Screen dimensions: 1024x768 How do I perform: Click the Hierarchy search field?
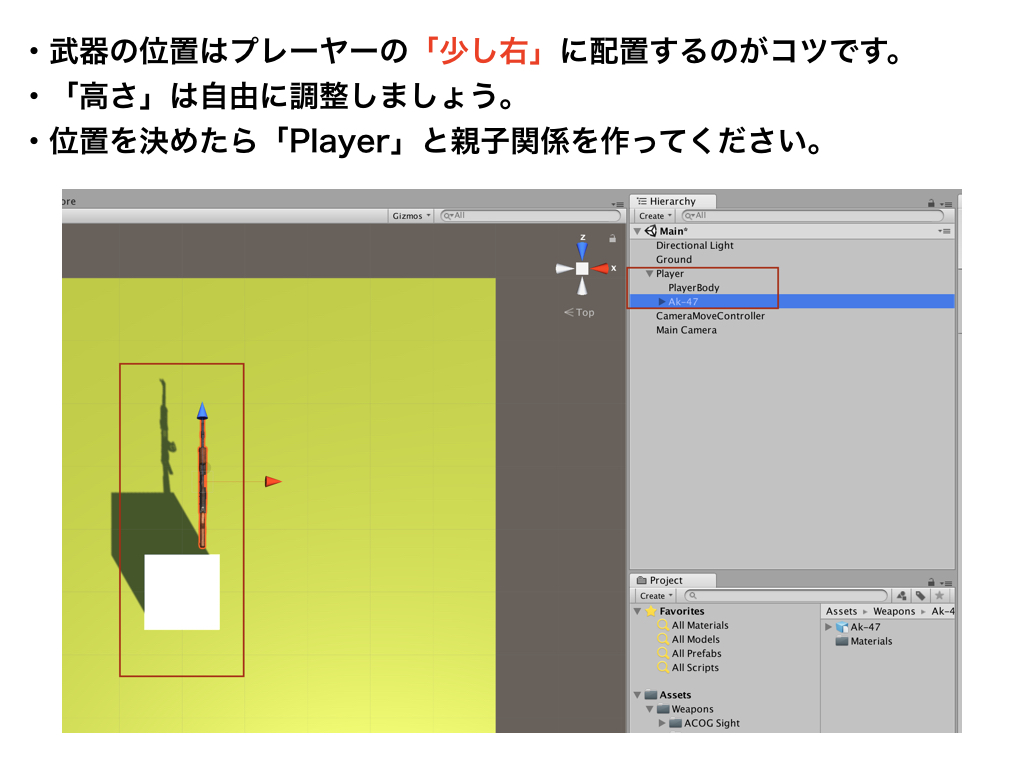click(x=812, y=216)
